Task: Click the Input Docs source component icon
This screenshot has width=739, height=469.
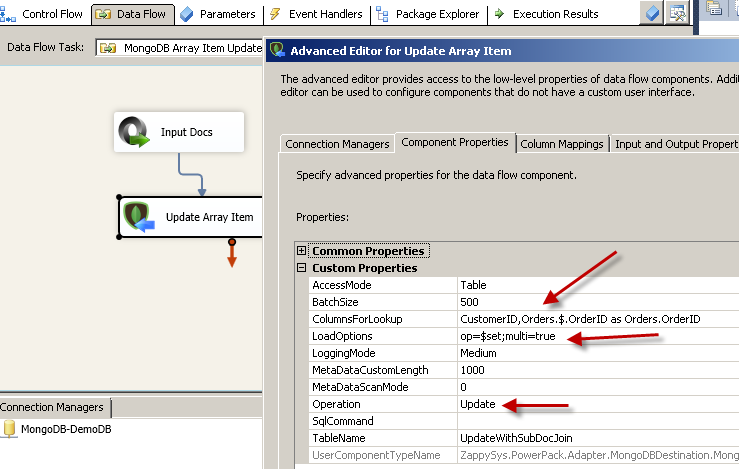Action: point(134,132)
